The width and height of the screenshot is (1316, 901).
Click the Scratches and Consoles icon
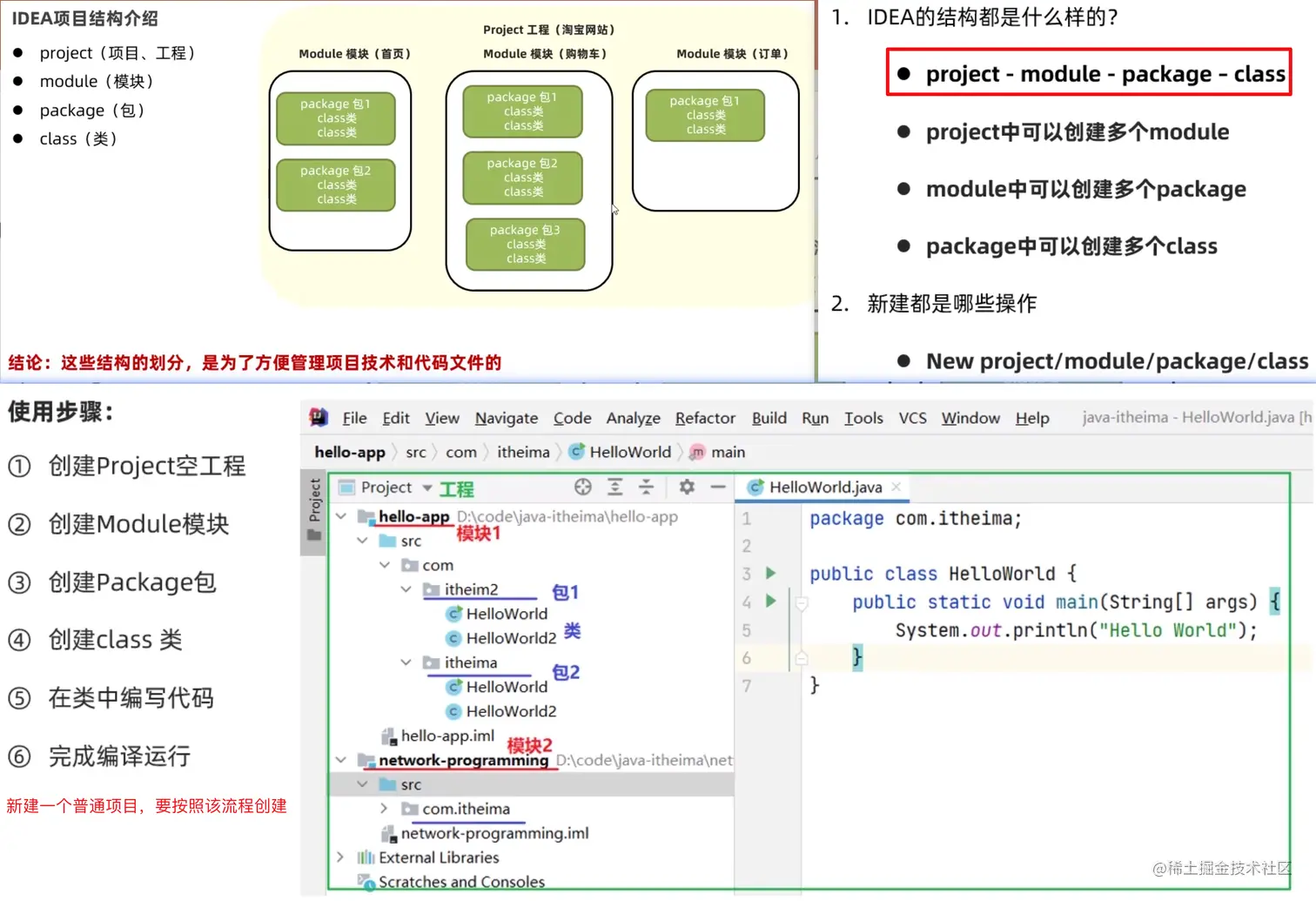(x=366, y=882)
